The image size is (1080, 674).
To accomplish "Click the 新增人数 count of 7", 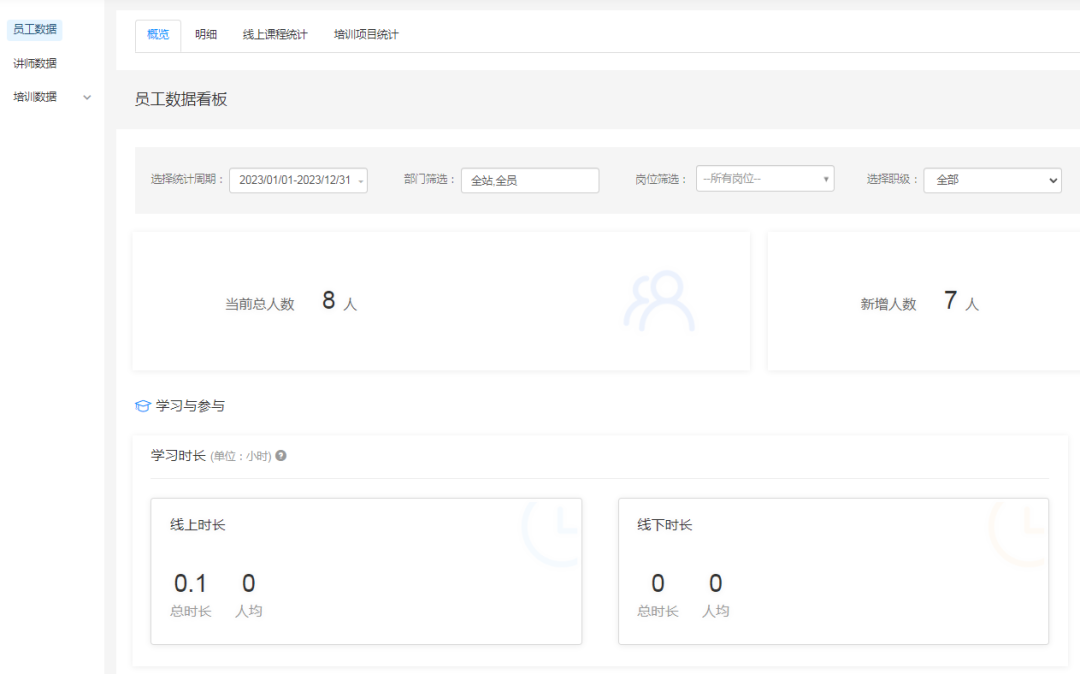I will (950, 301).
